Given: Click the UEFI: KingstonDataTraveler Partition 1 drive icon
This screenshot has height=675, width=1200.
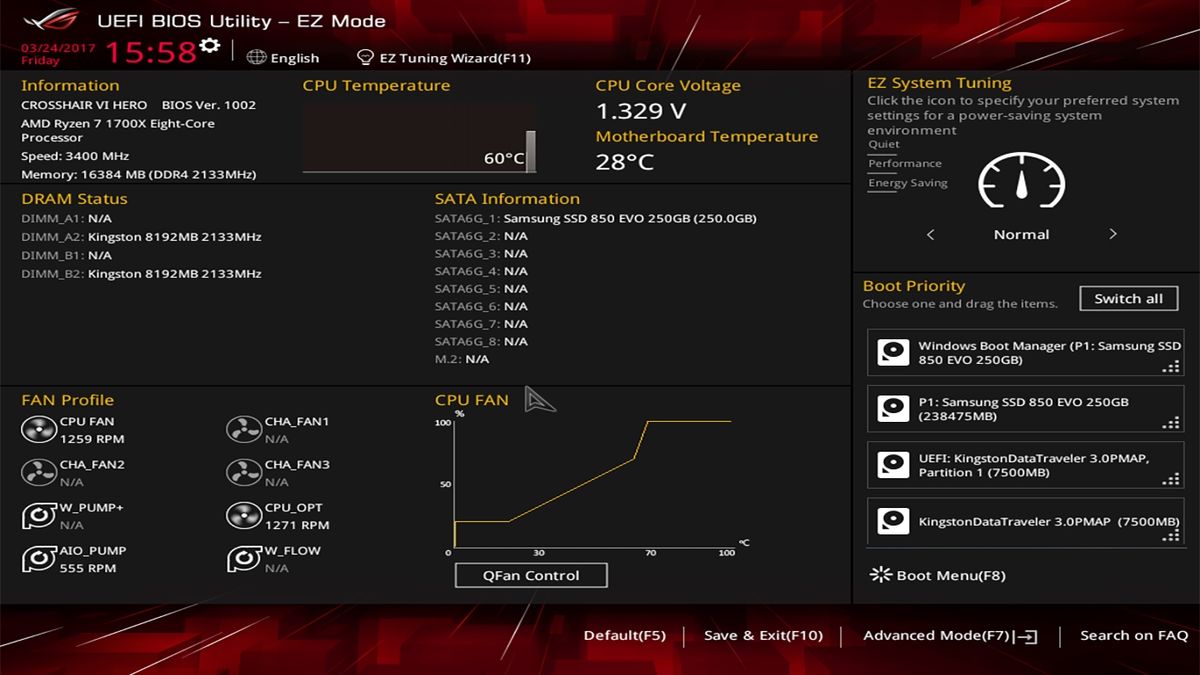Looking at the screenshot, I should tap(892, 464).
